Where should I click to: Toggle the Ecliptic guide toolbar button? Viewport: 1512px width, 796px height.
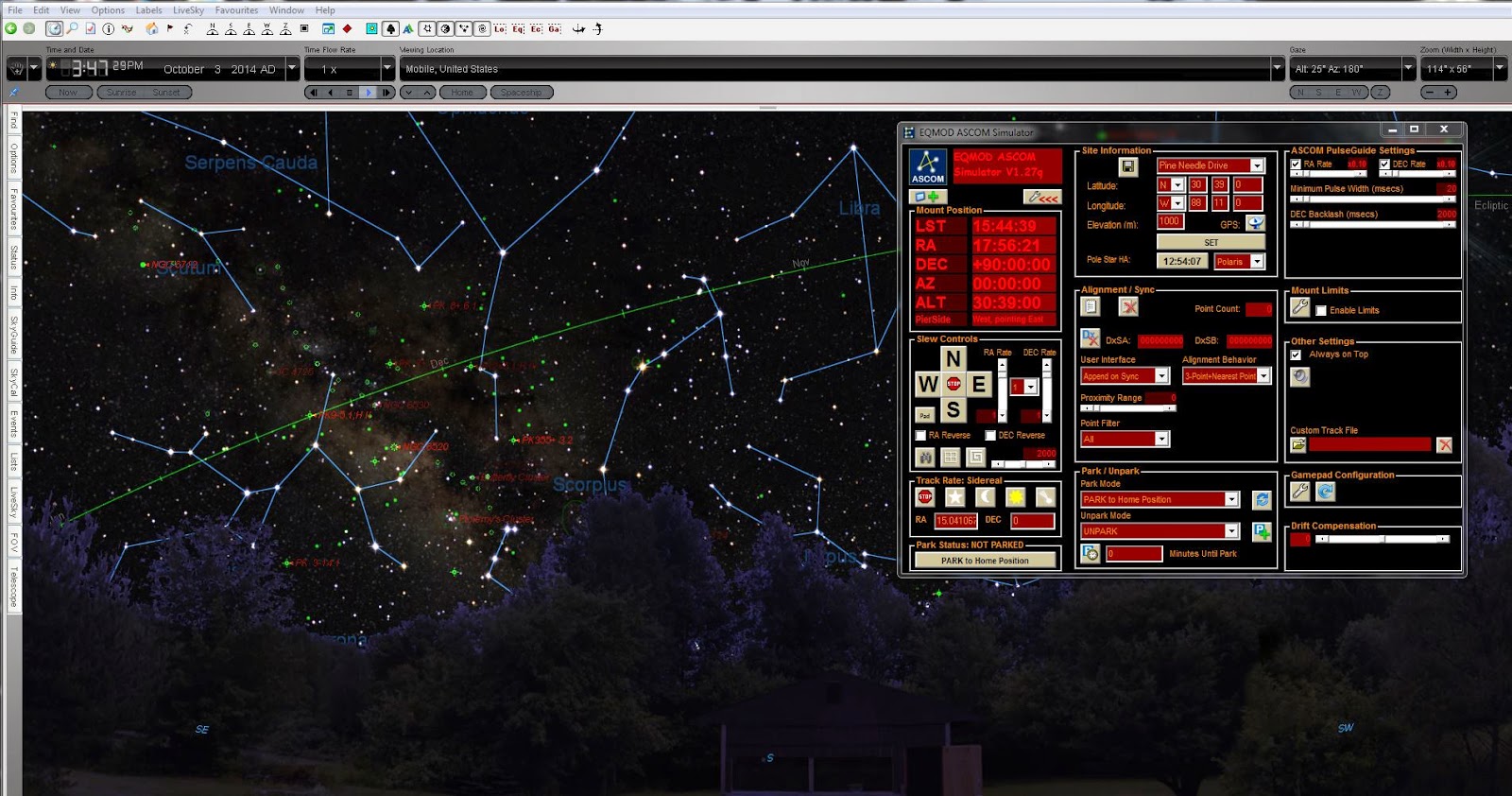tap(536, 28)
